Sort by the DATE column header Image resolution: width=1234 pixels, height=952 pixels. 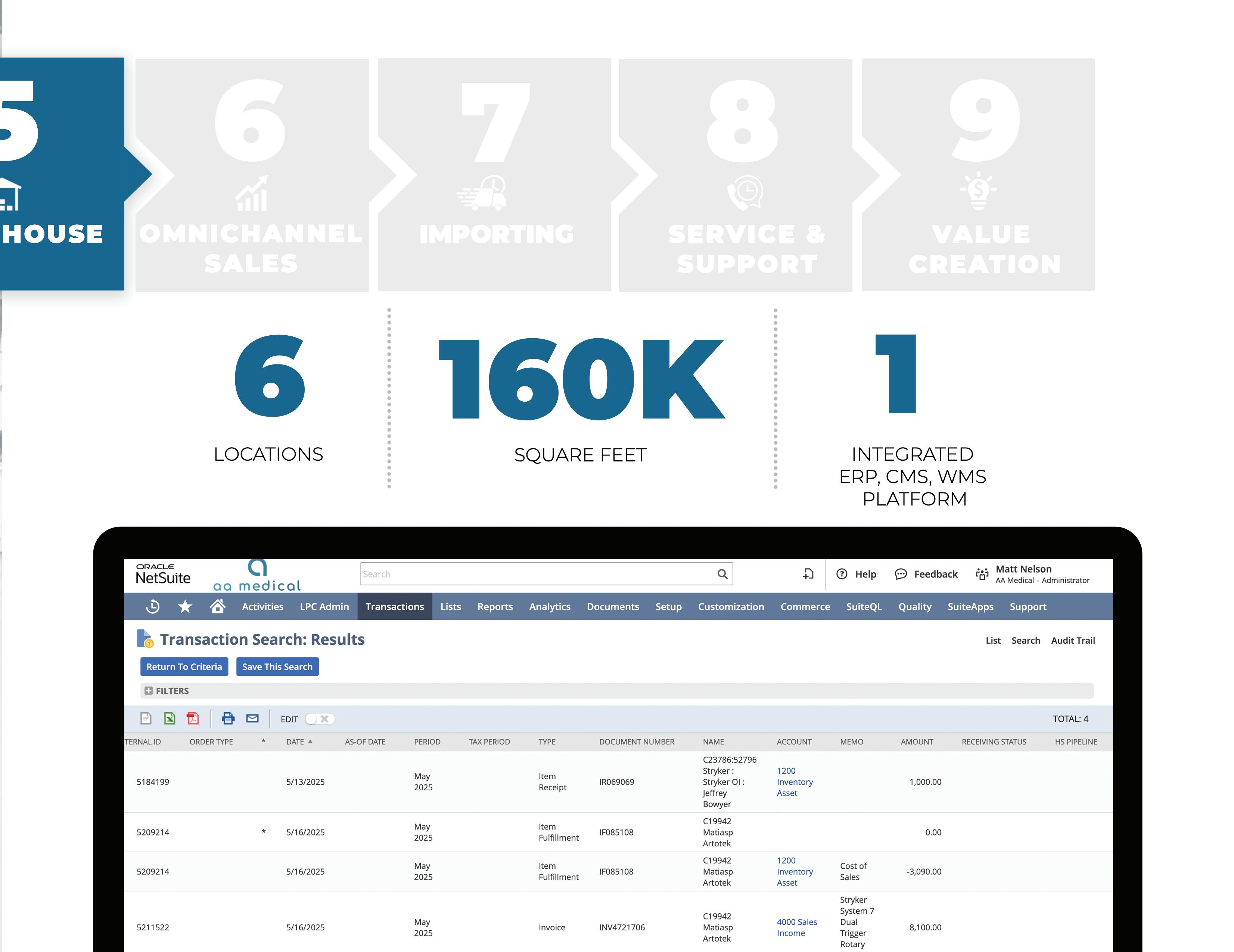[x=295, y=742]
